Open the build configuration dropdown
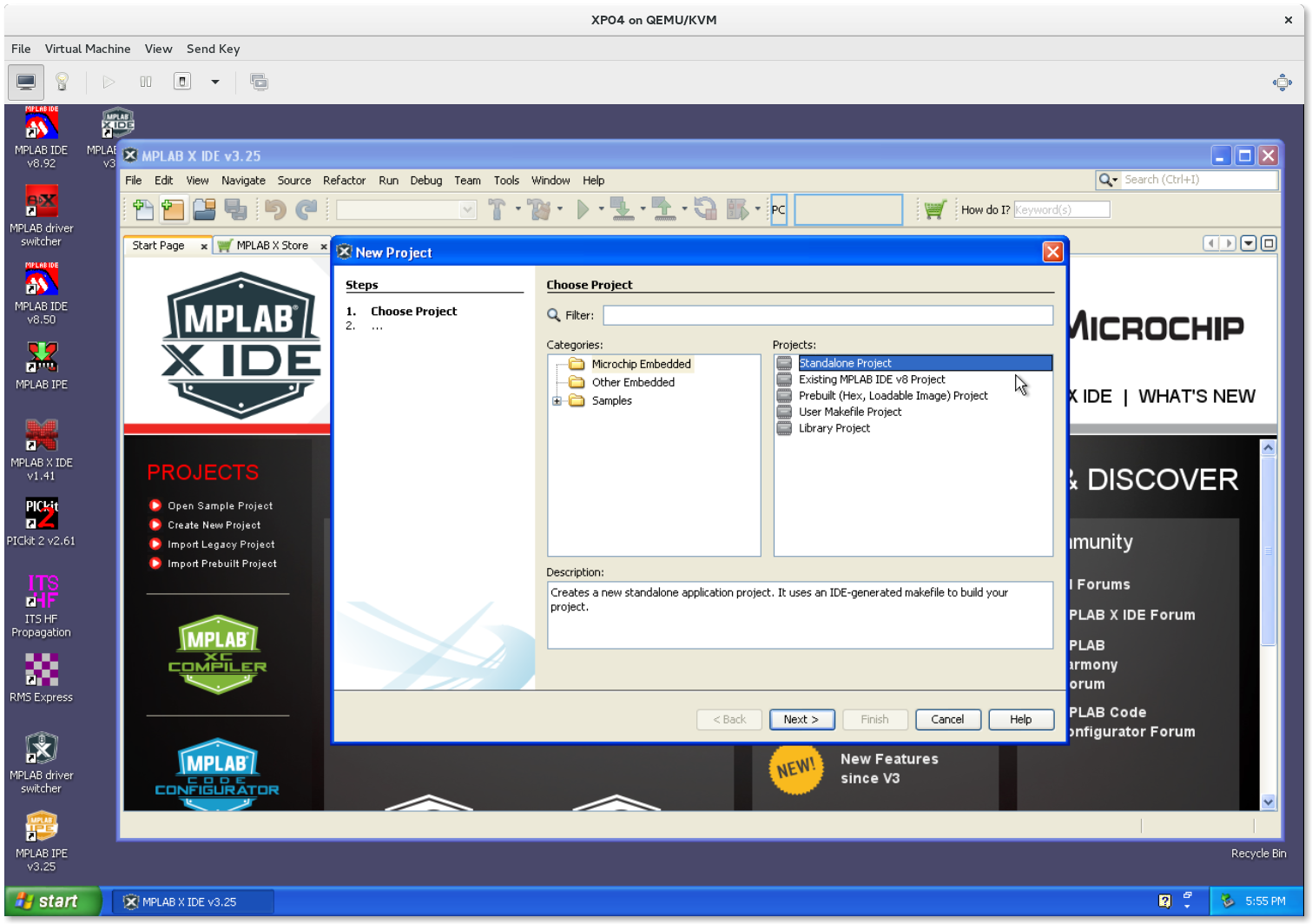This screenshot has width=1312, height=924. pyautogui.click(x=405, y=209)
